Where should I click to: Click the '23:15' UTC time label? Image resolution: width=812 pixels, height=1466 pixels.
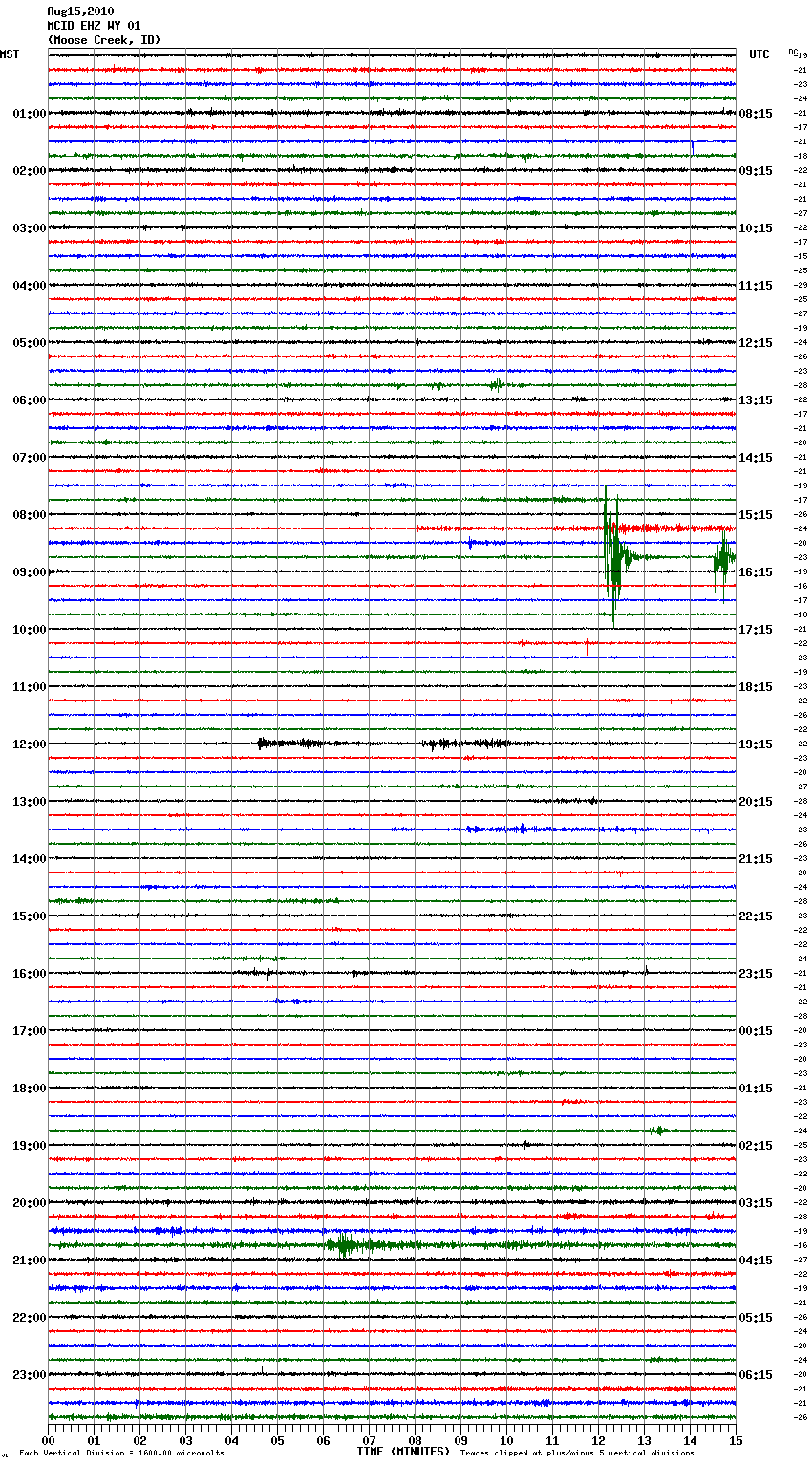coord(756,974)
